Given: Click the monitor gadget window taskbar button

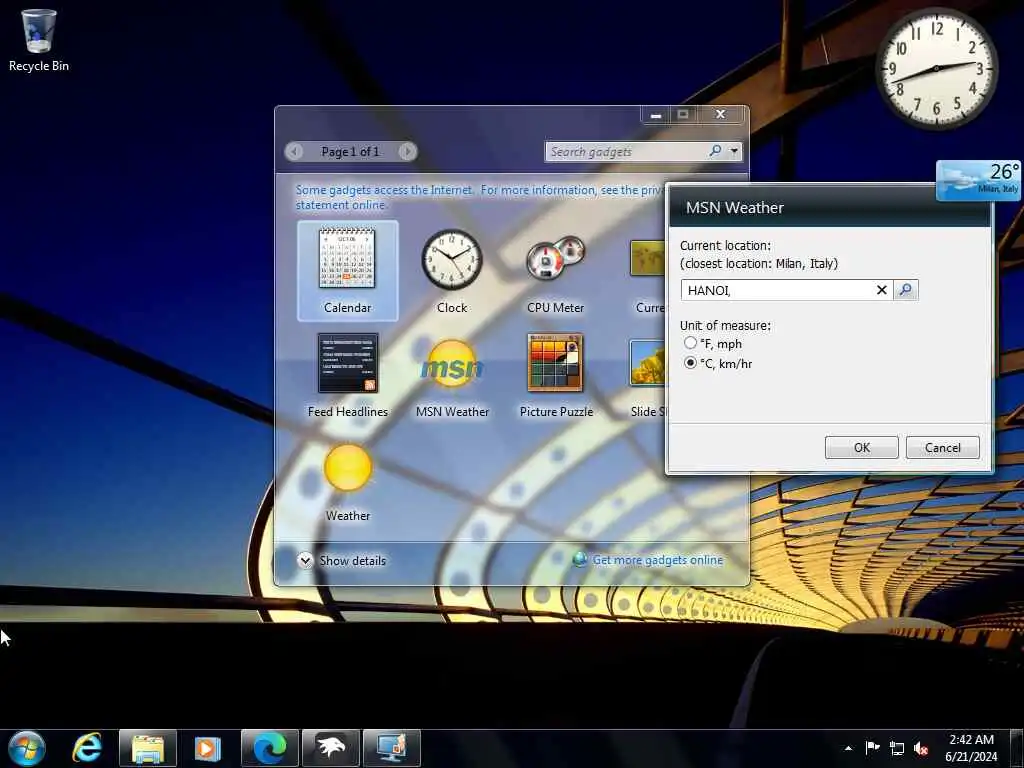Looking at the screenshot, I should point(391,748).
